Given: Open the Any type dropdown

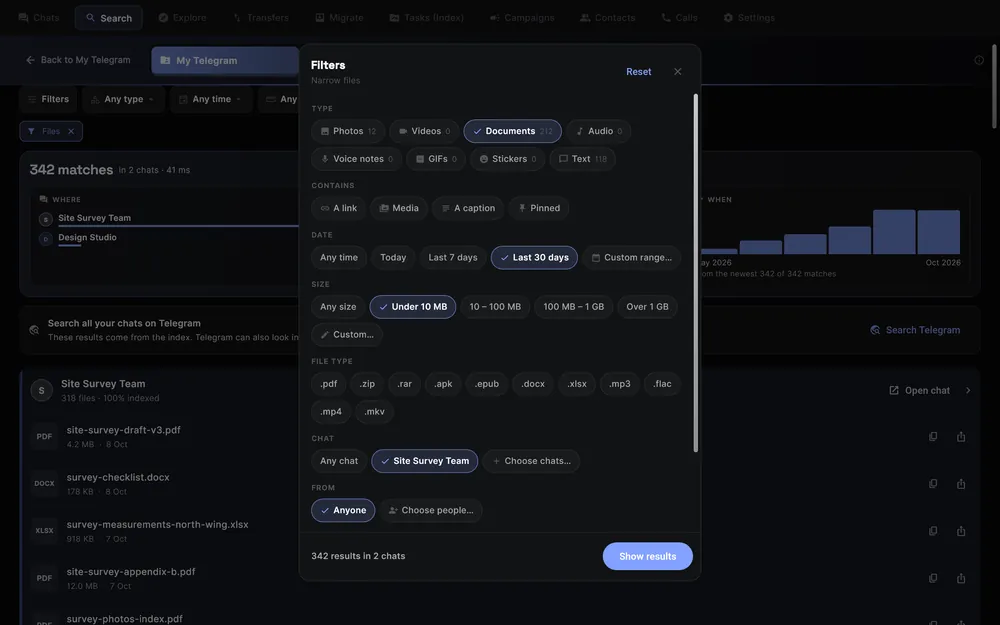Looking at the screenshot, I should pos(122,99).
